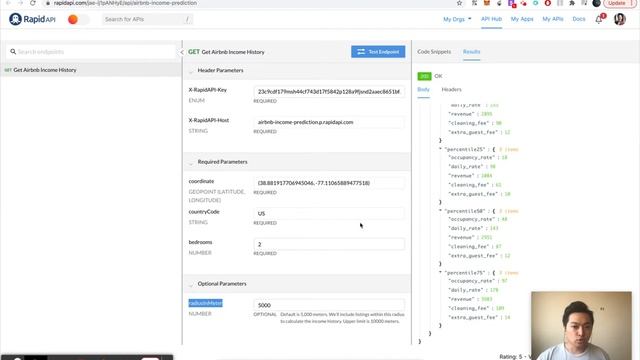Select Get Airbnb Income History endpoint in sidebar
The height and width of the screenshot is (360, 640).
pos(91,70)
